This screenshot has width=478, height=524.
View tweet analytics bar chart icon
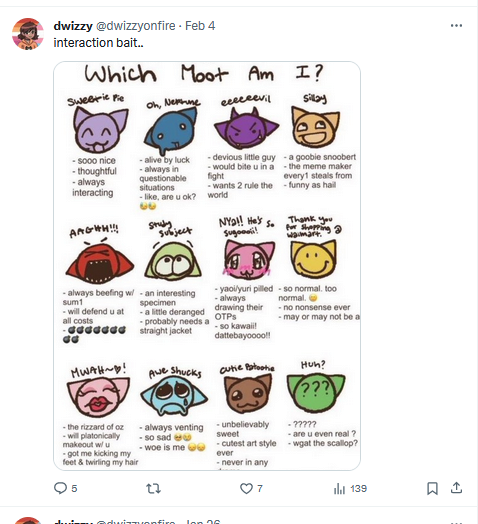[x=339, y=489]
